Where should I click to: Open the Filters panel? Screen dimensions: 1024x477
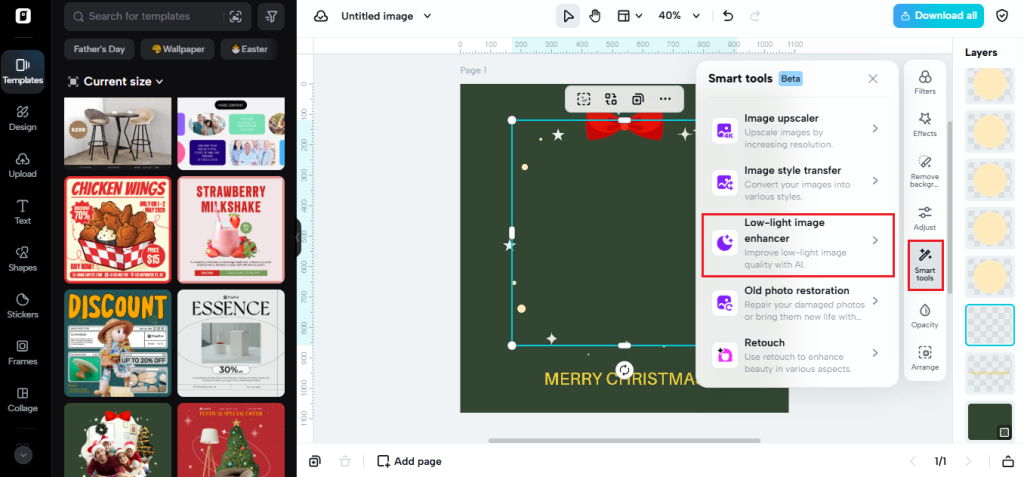925,83
